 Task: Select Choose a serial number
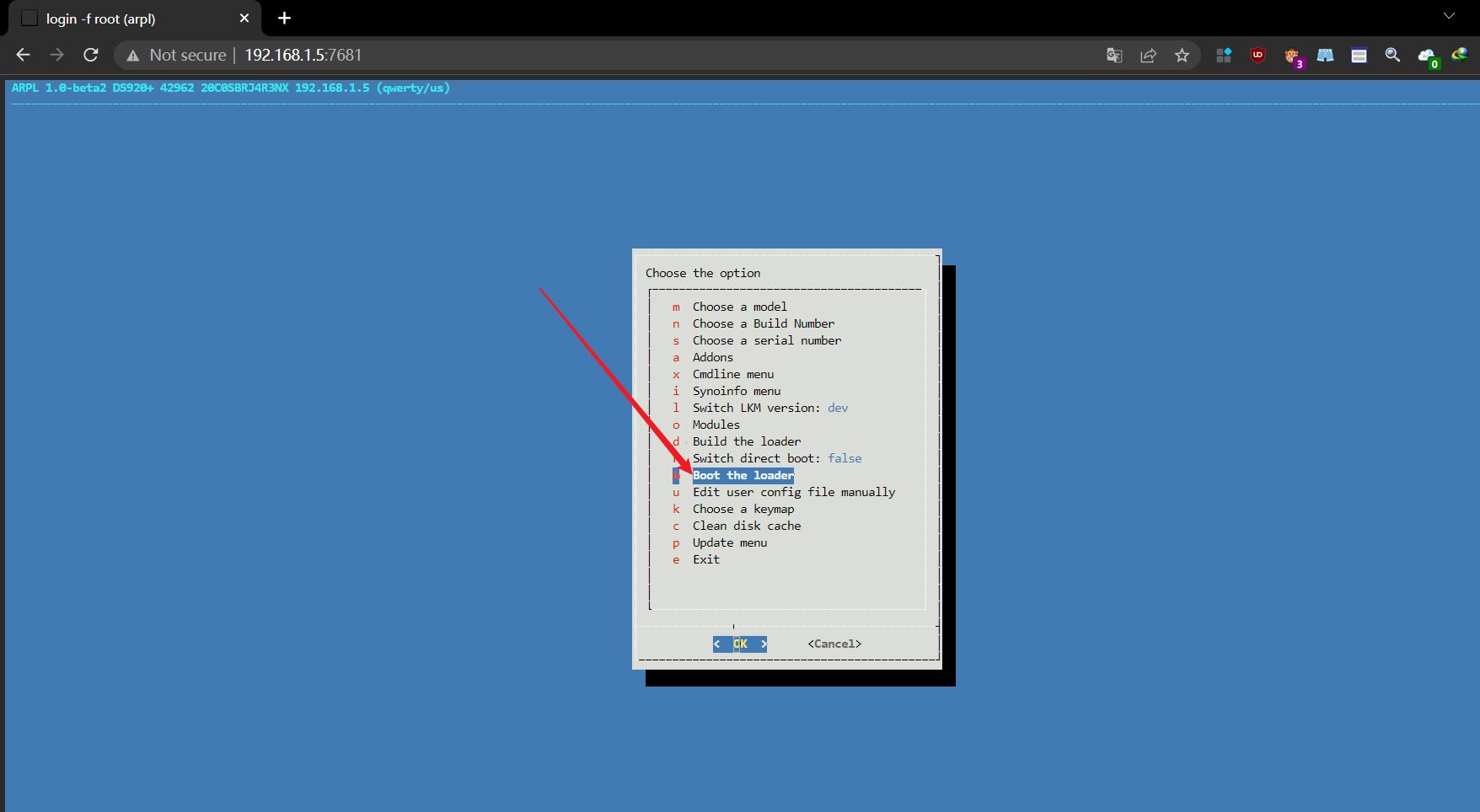(766, 340)
